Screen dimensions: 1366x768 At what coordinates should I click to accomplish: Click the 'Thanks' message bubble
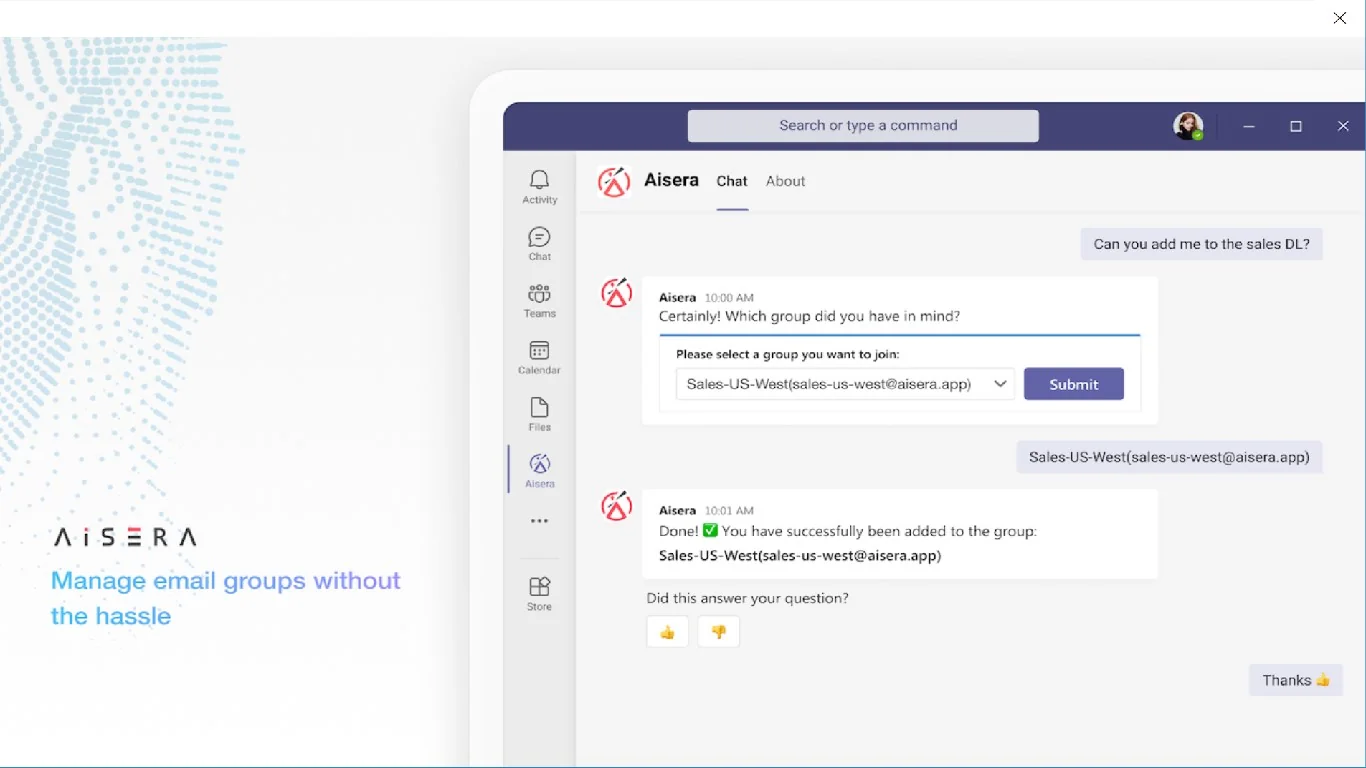tap(1296, 680)
